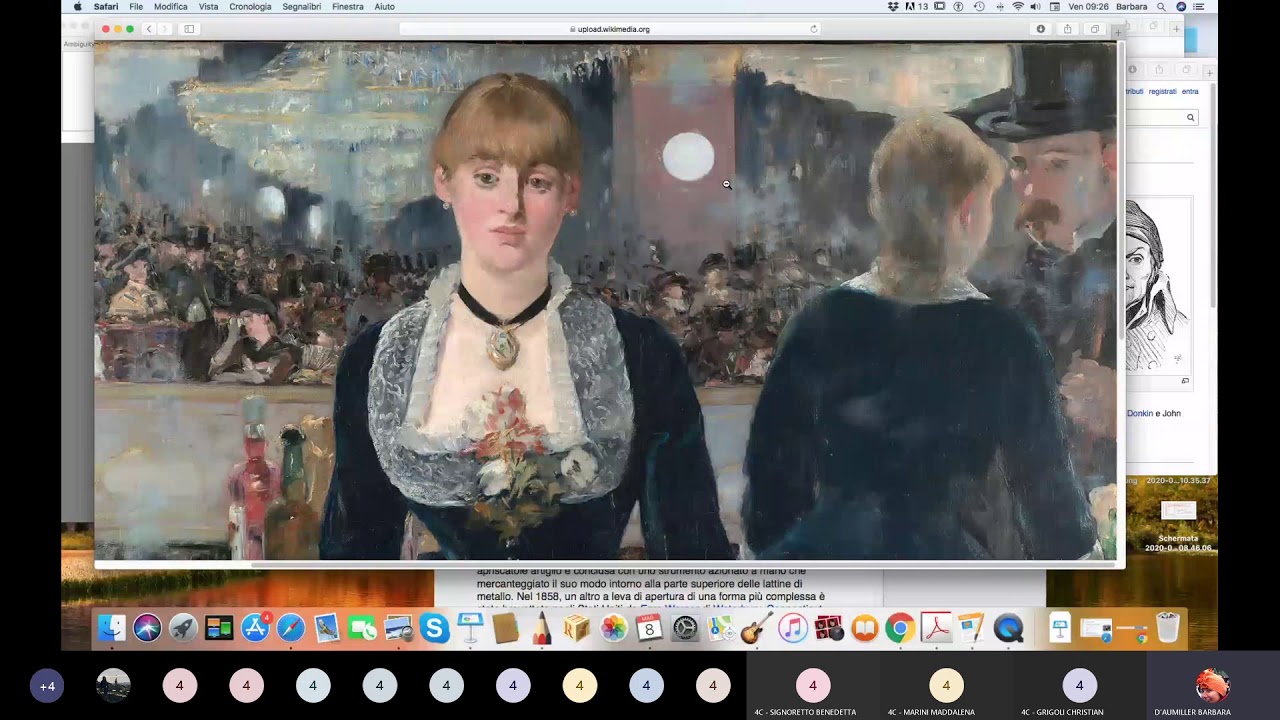Reload the upload.wikimedia.org page
This screenshot has width=1280, height=720.
pyautogui.click(x=813, y=29)
